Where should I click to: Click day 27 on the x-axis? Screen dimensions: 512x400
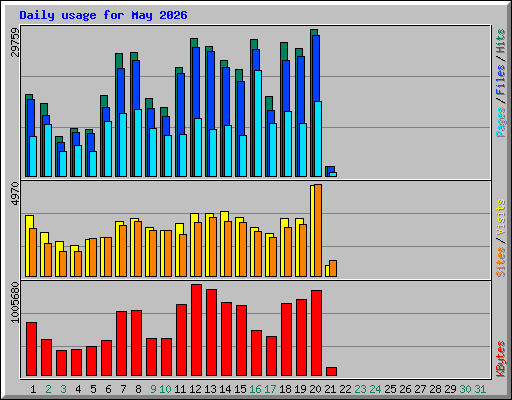point(420,389)
